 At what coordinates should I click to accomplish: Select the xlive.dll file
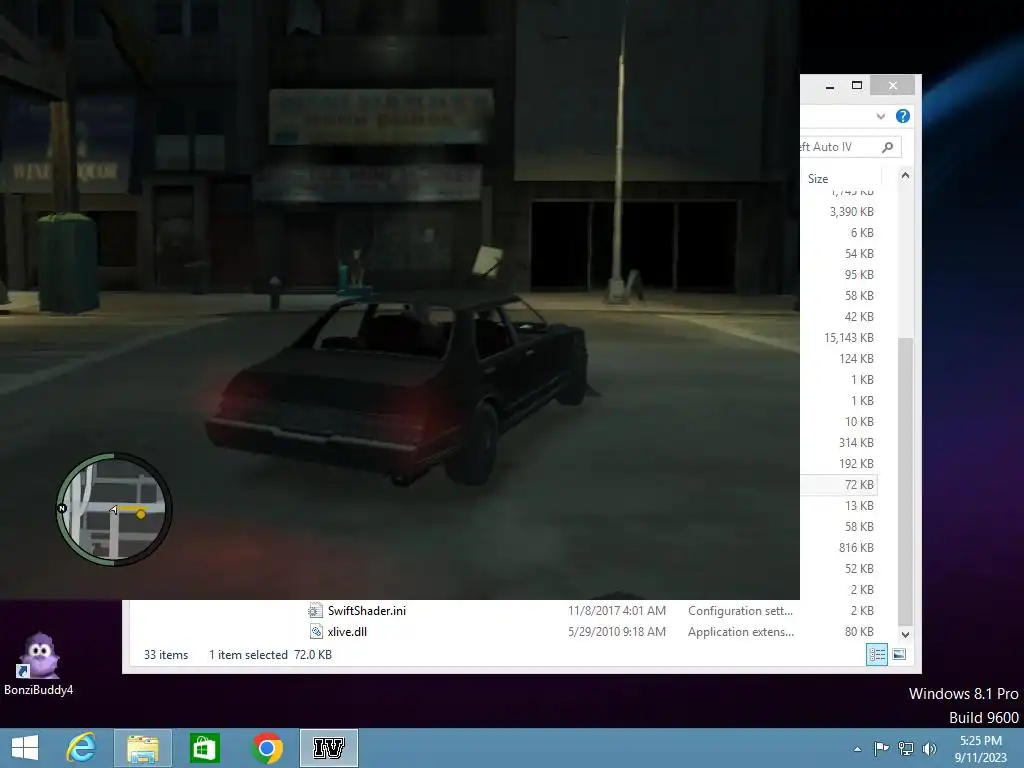[x=347, y=632]
